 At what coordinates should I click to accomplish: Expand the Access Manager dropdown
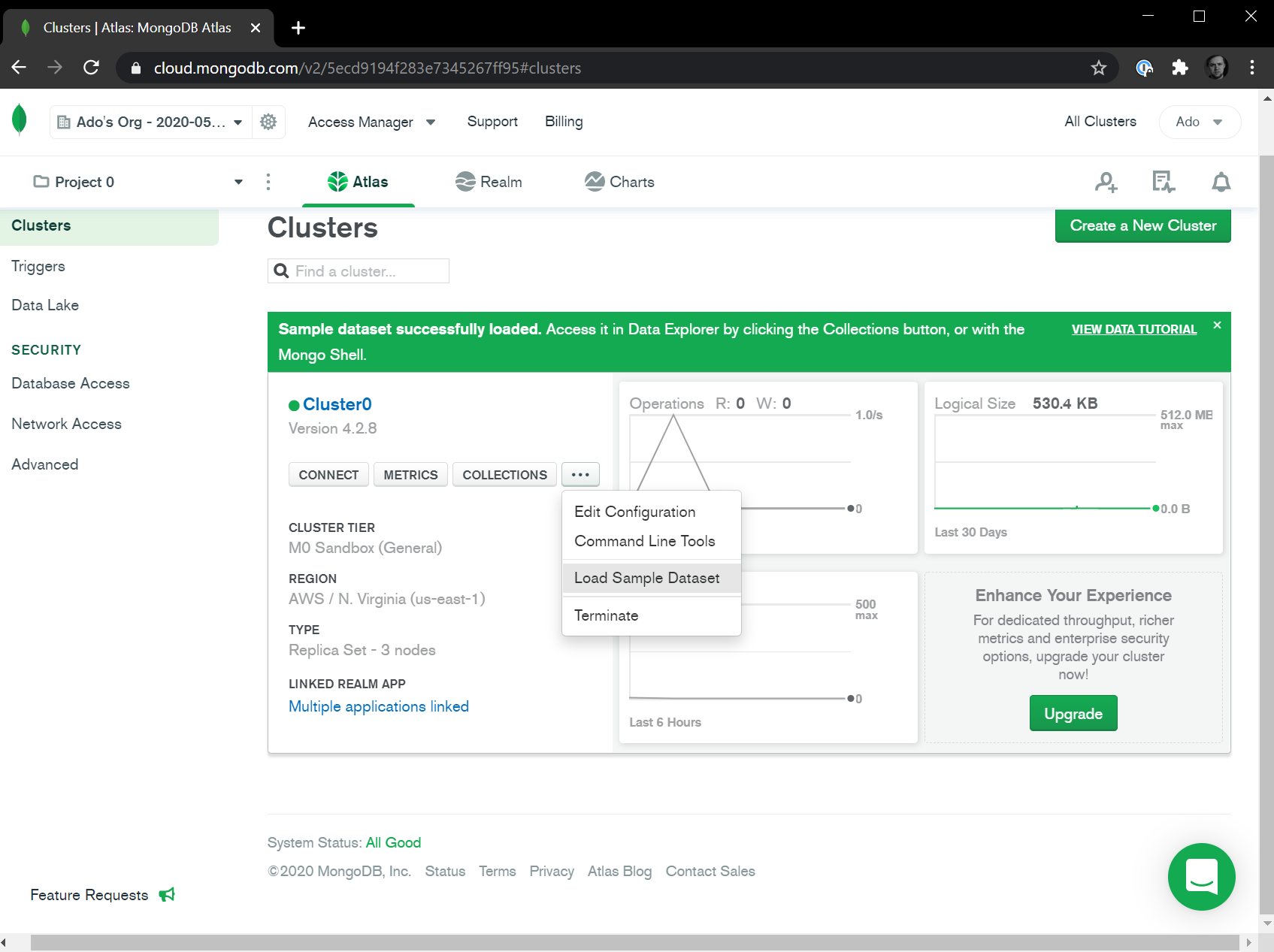371,122
